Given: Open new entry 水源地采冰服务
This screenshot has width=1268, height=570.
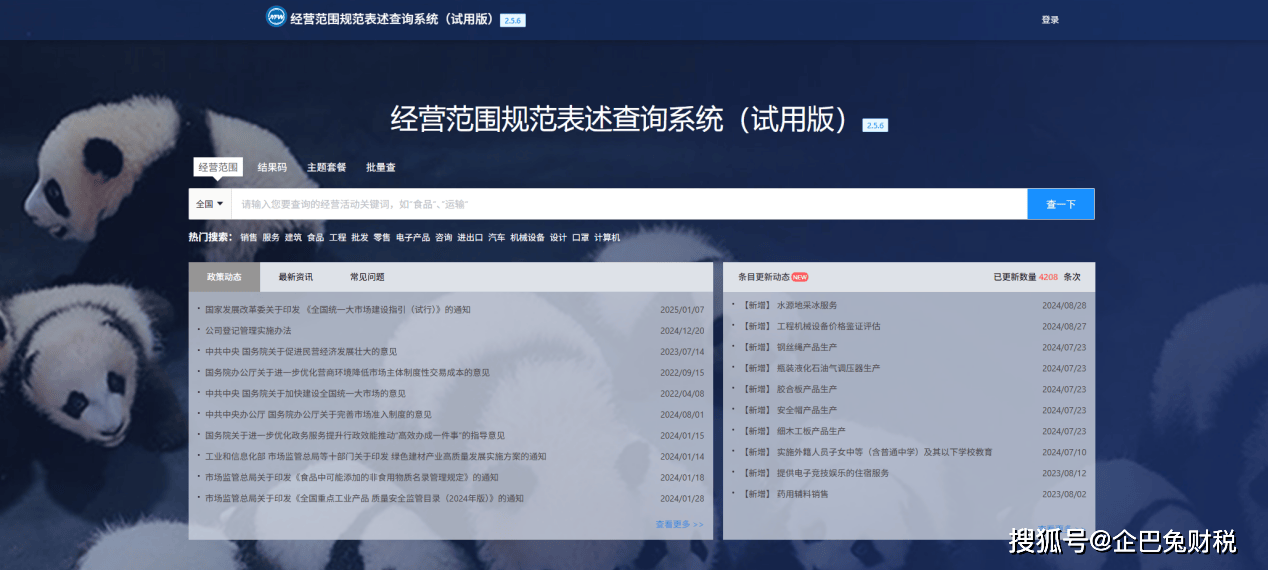Looking at the screenshot, I should point(789,305).
